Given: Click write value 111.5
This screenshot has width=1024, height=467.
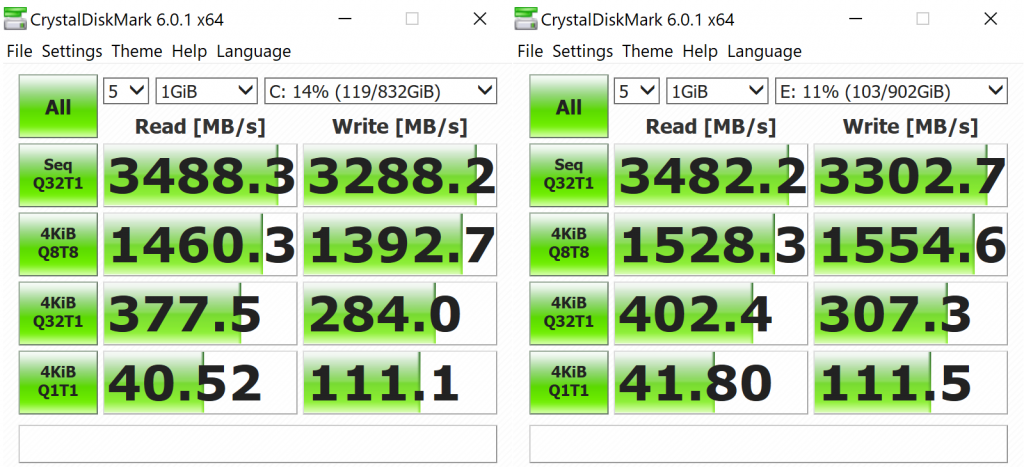Looking at the screenshot, I should point(910,382).
